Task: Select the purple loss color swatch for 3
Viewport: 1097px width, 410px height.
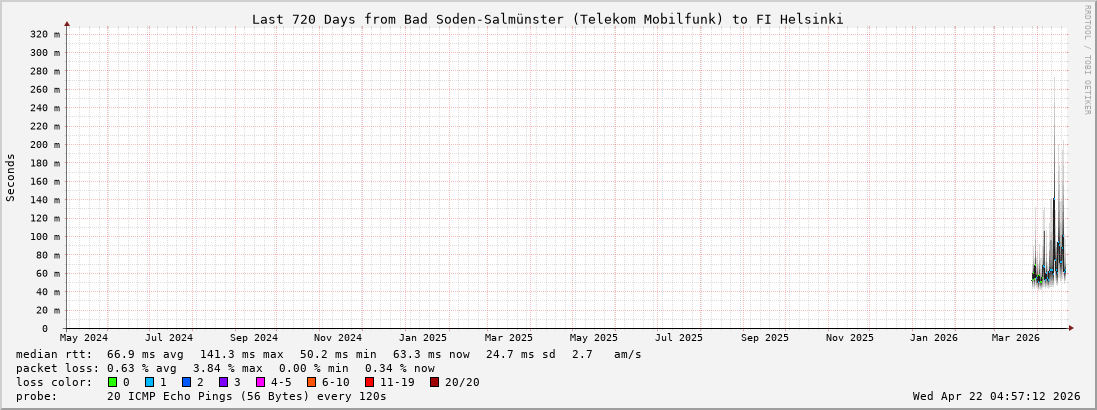Action: pyautogui.click(x=223, y=382)
